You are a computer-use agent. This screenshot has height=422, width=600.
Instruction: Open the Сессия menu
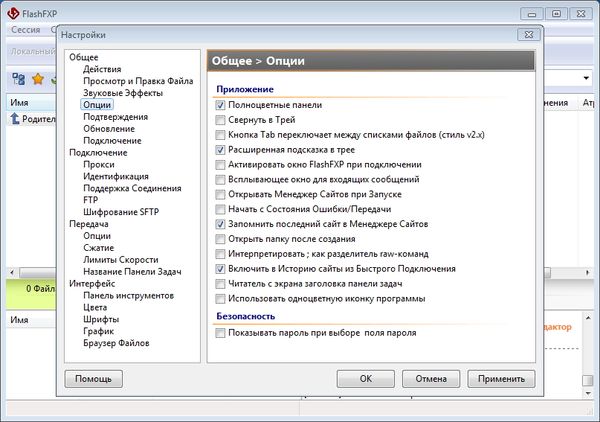click(25, 32)
